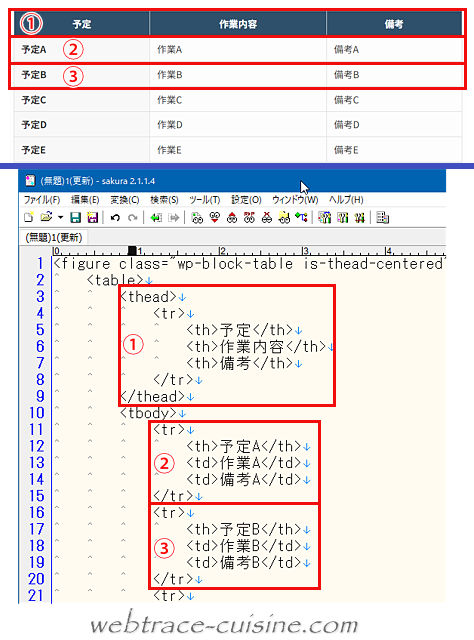Click the Find Next binoculars icon
The image size is (474, 640).
click(215, 218)
